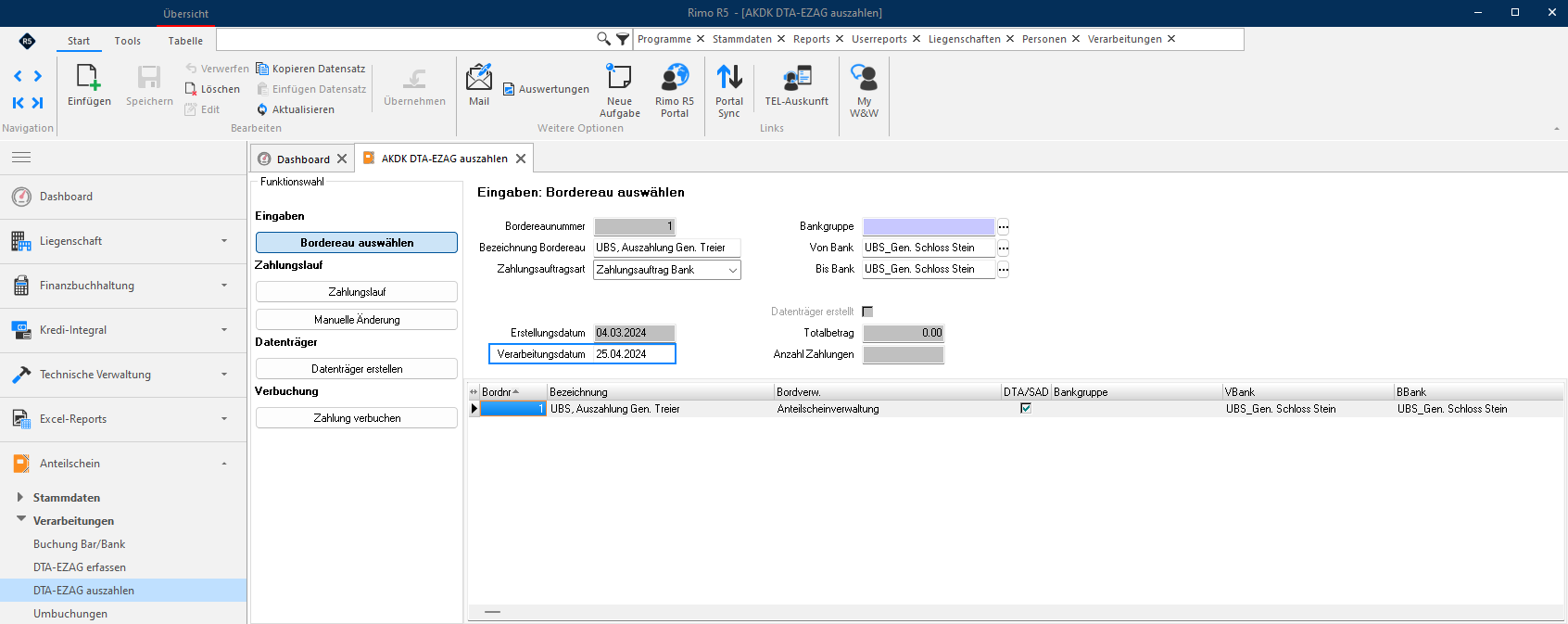Open DTA-EZAG erfassen in the sidebar
Viewport: 1568px width, 624px height.
click(80, 567)
